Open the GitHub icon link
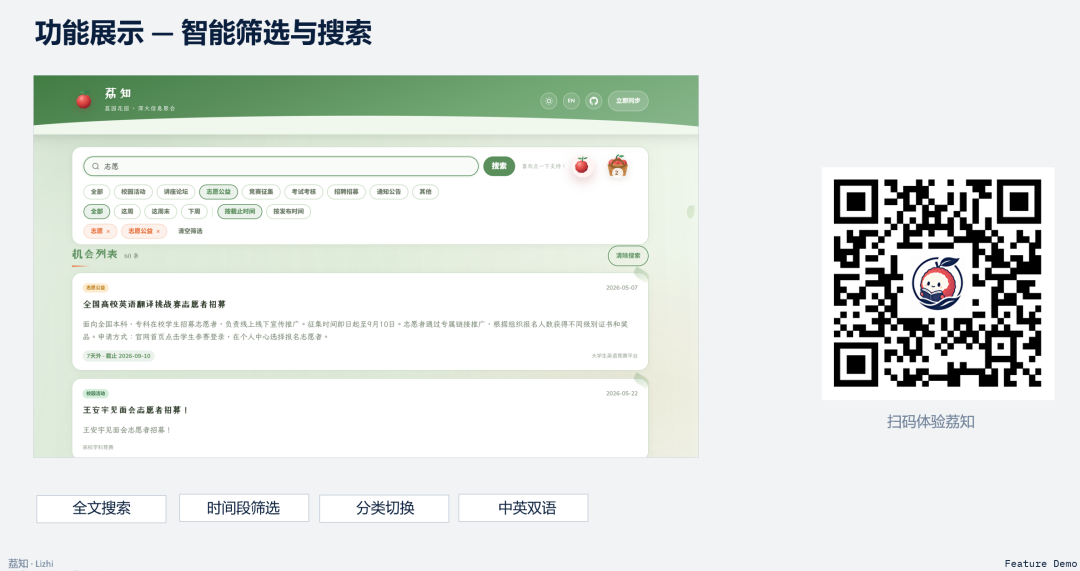Screen dimensions: 1080x571 pos(594,101)
